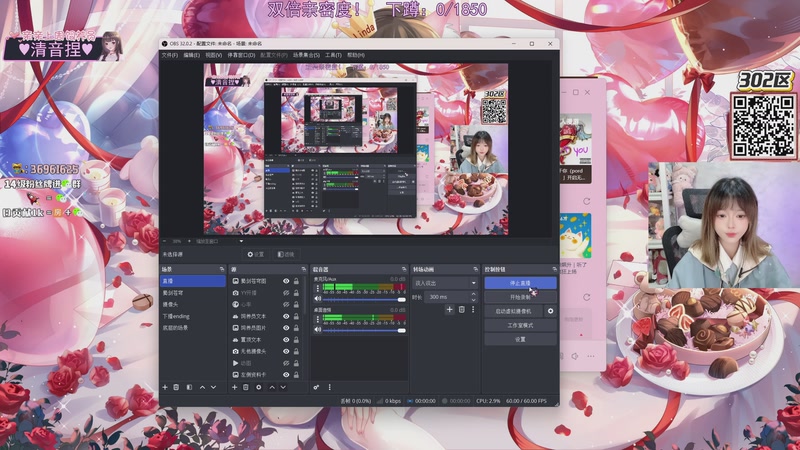This screenshot has height=450, width=800.
Task: Click the 300 ms duration field
Action: (x=447, y=297)
